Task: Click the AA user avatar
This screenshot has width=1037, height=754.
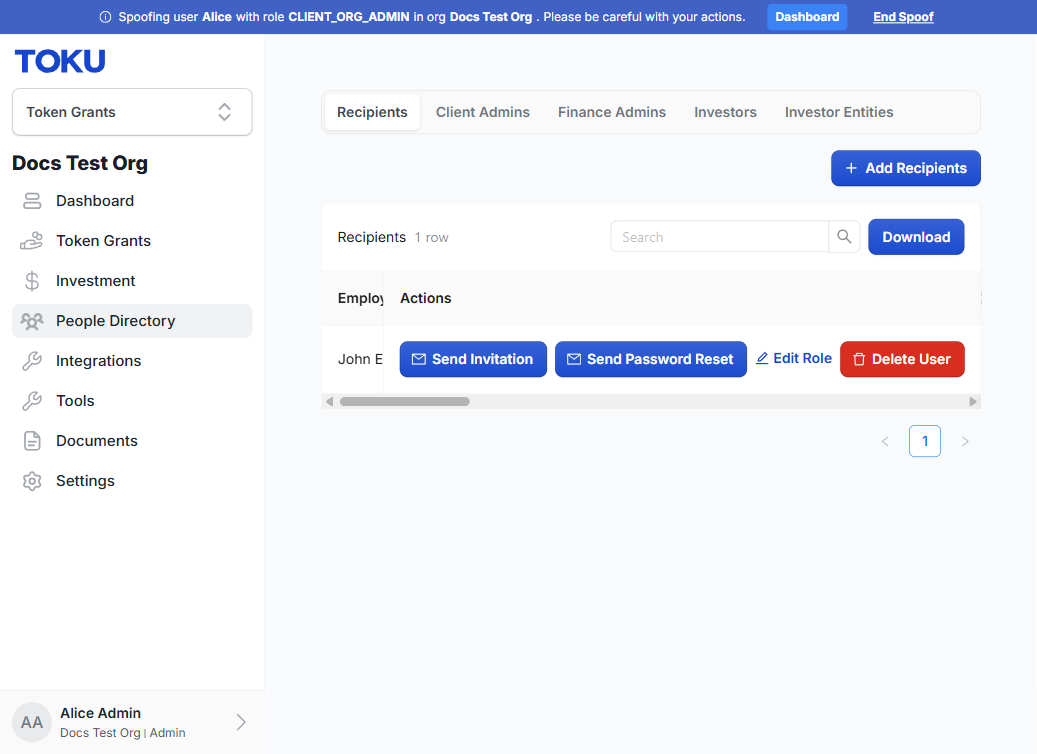Action: [x=32, y=722]
